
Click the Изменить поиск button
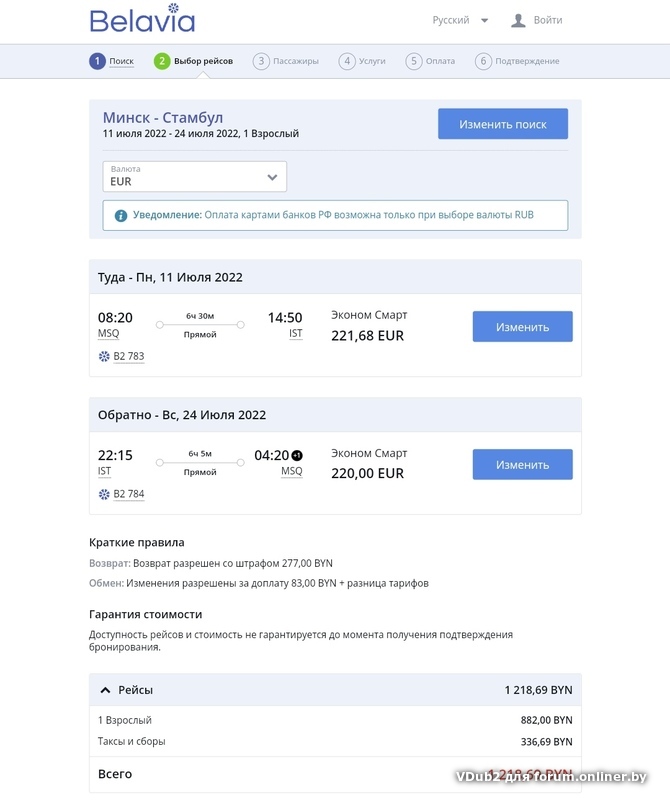[x=503, y=124]
